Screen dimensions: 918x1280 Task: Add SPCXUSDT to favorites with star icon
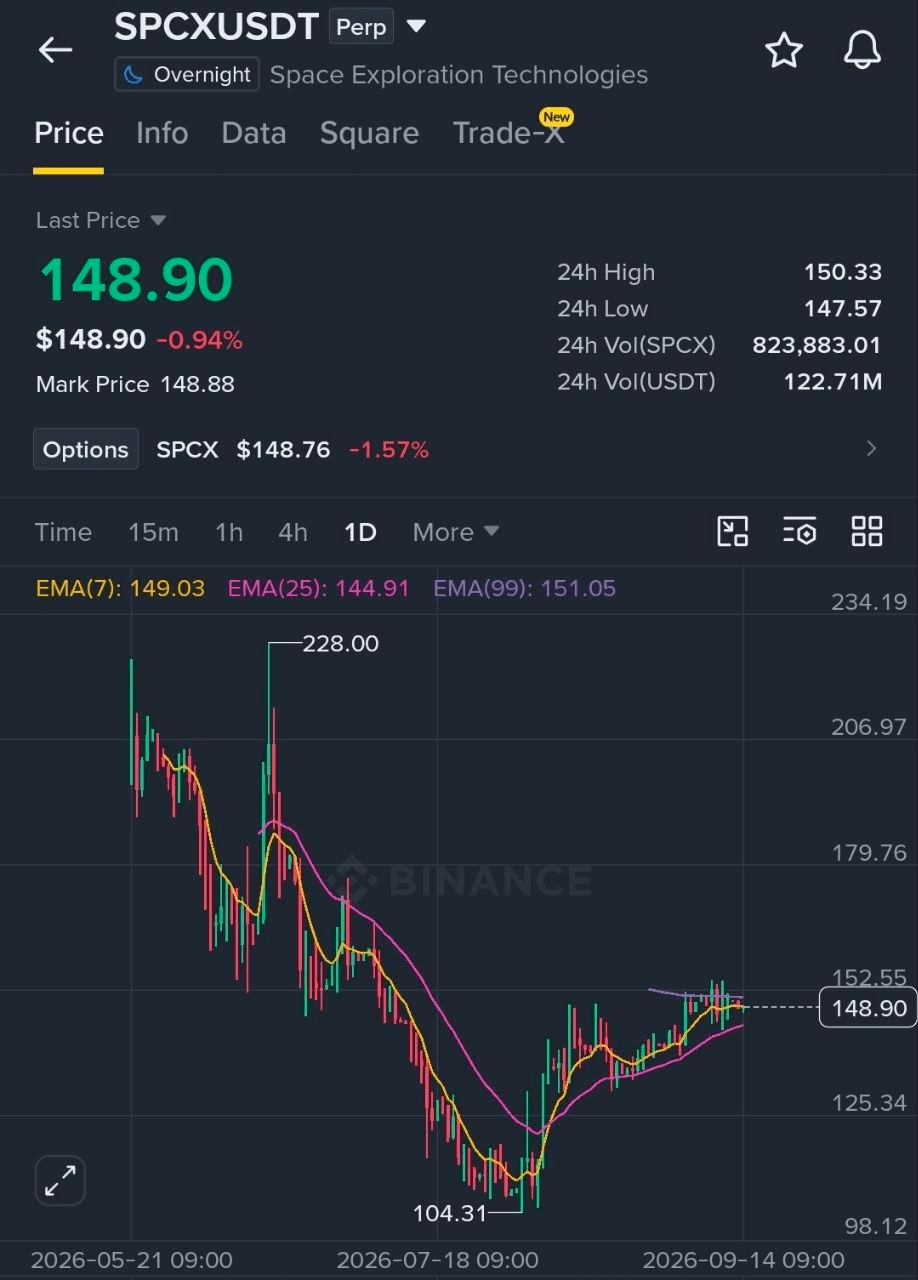(x=783, y=50)
